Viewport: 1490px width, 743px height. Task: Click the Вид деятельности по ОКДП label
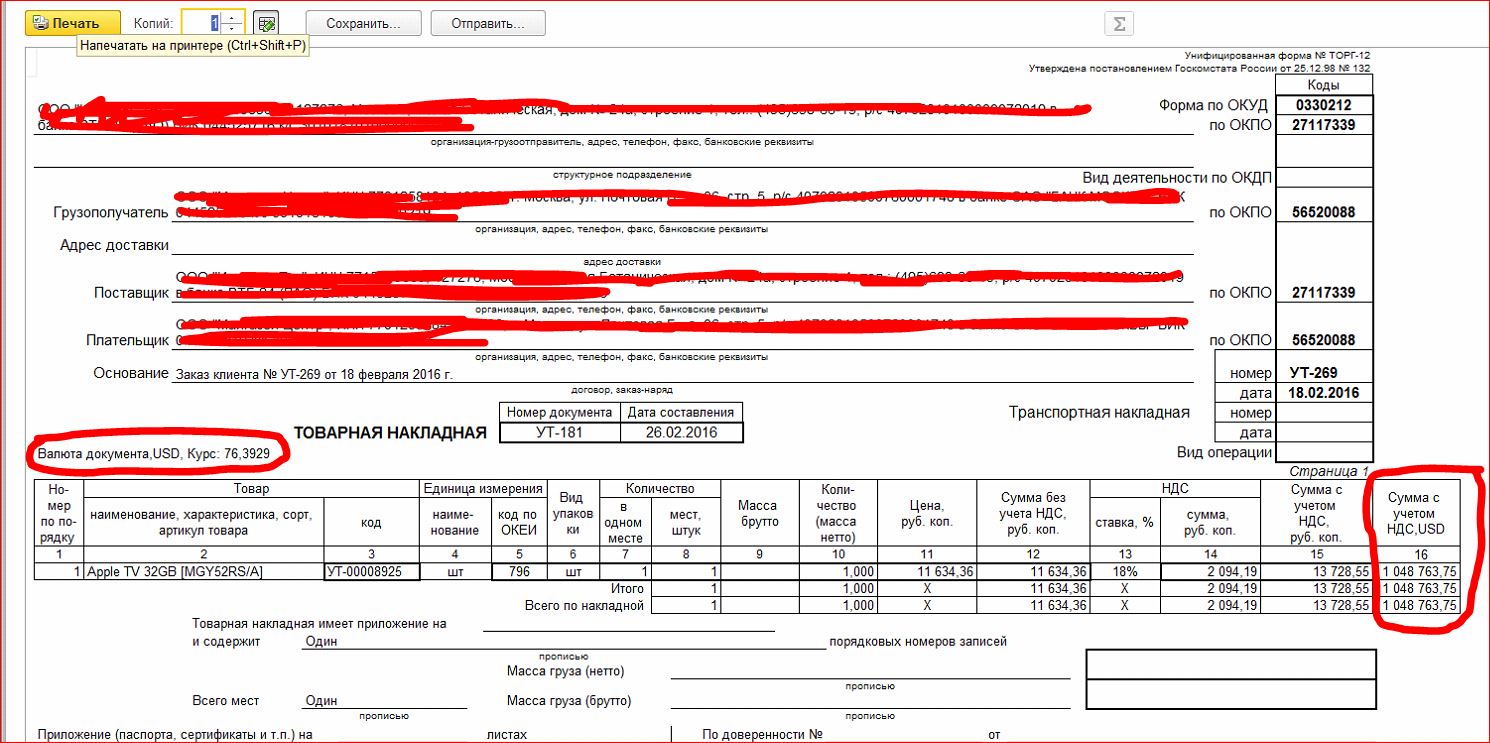tap(1177, 178)
